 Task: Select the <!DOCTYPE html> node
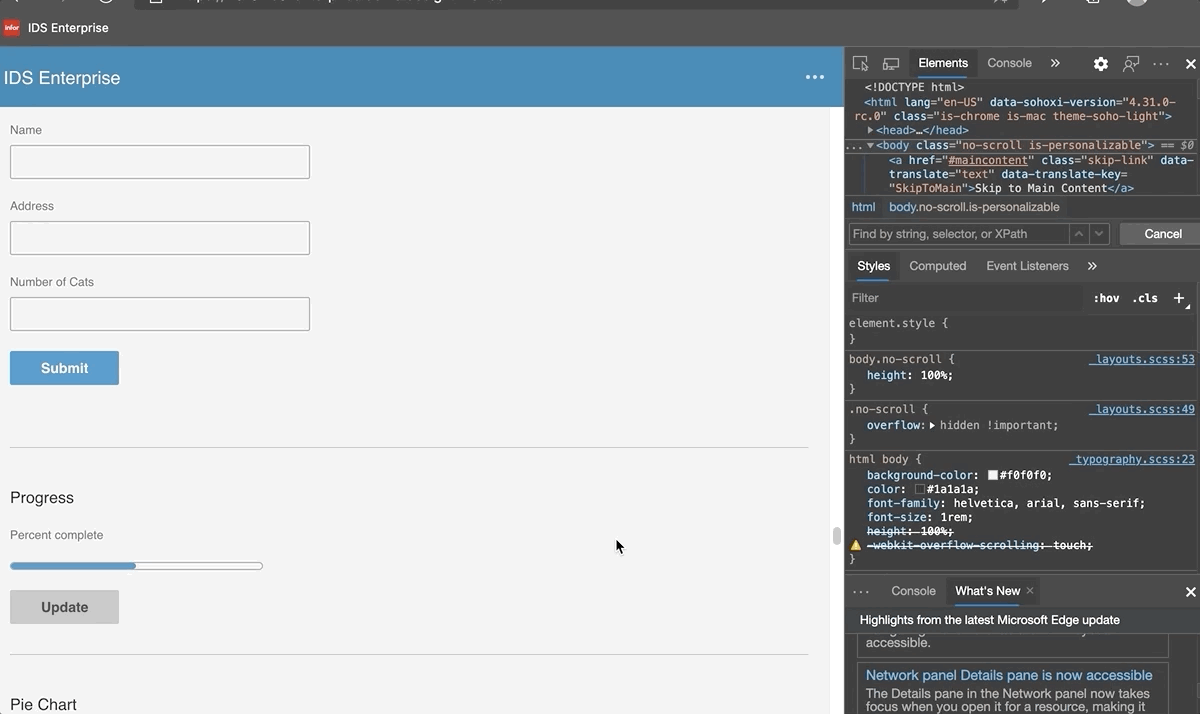click(914, 87)
